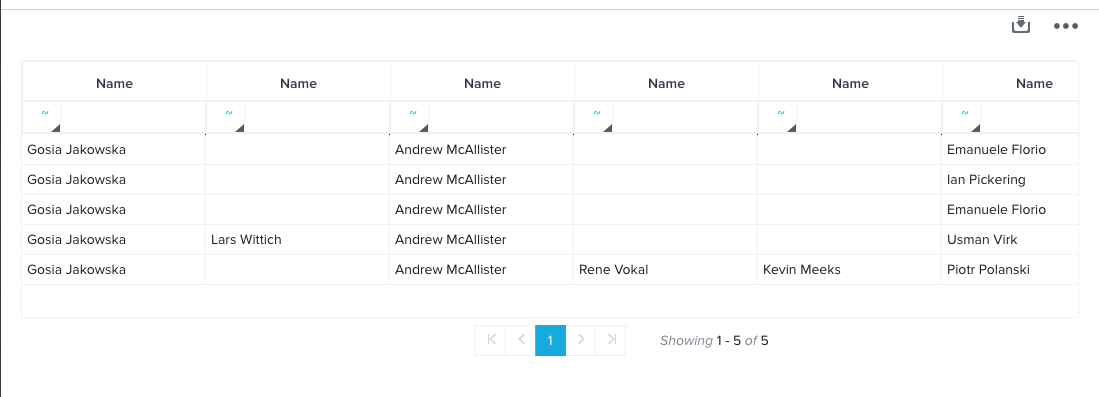Select the Lars Wittich cell

pos(298,240)
